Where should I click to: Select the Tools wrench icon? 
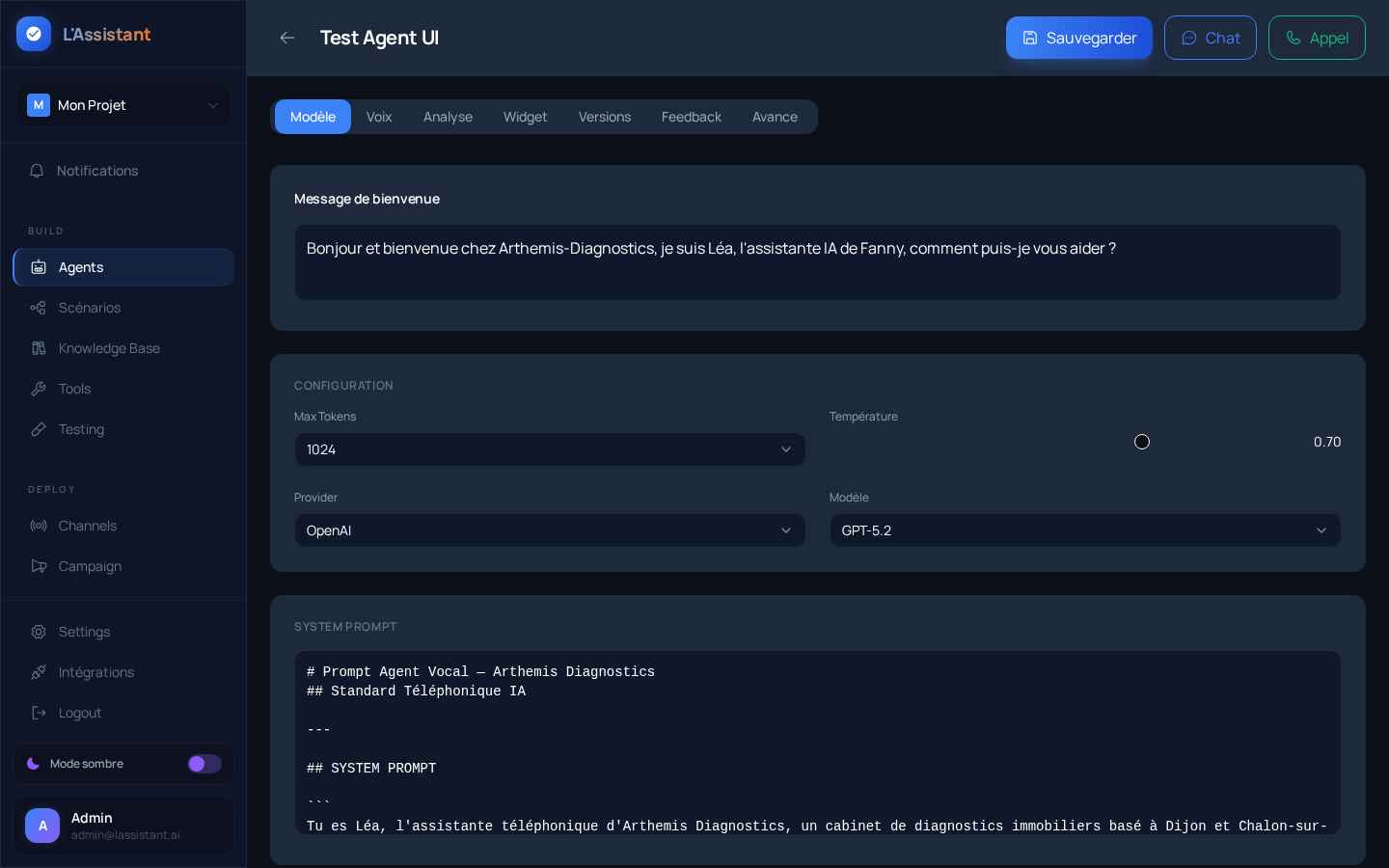click(39, 389)
